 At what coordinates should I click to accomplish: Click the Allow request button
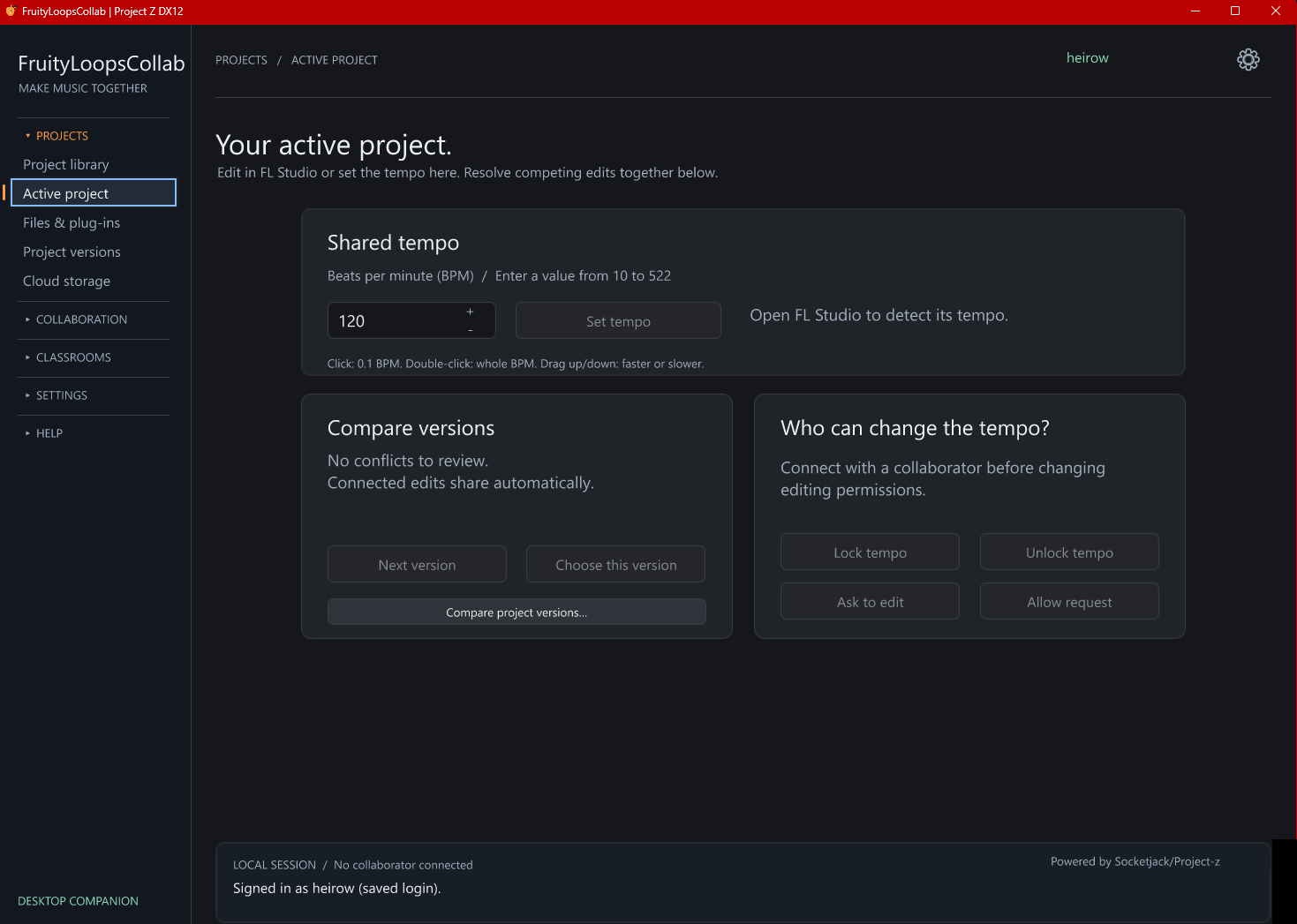click(x=1069, y=602)
